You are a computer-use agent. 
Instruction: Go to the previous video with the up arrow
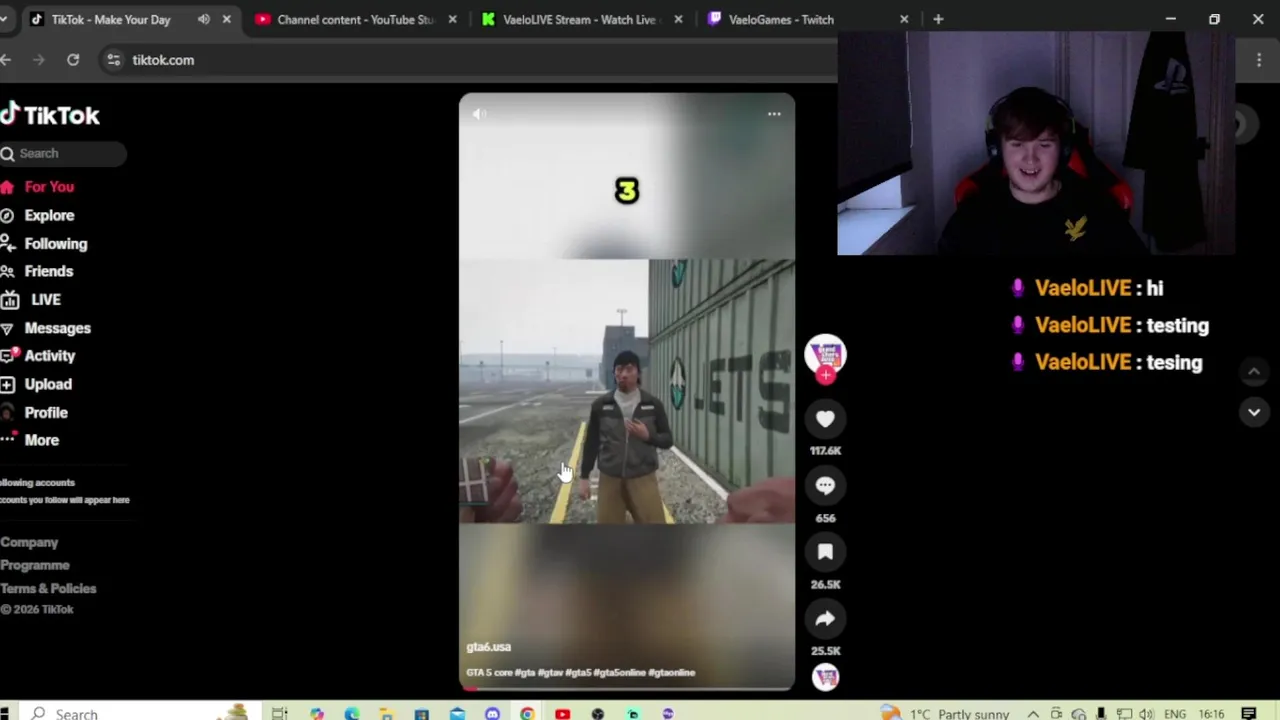click(x=1254, y=372)
